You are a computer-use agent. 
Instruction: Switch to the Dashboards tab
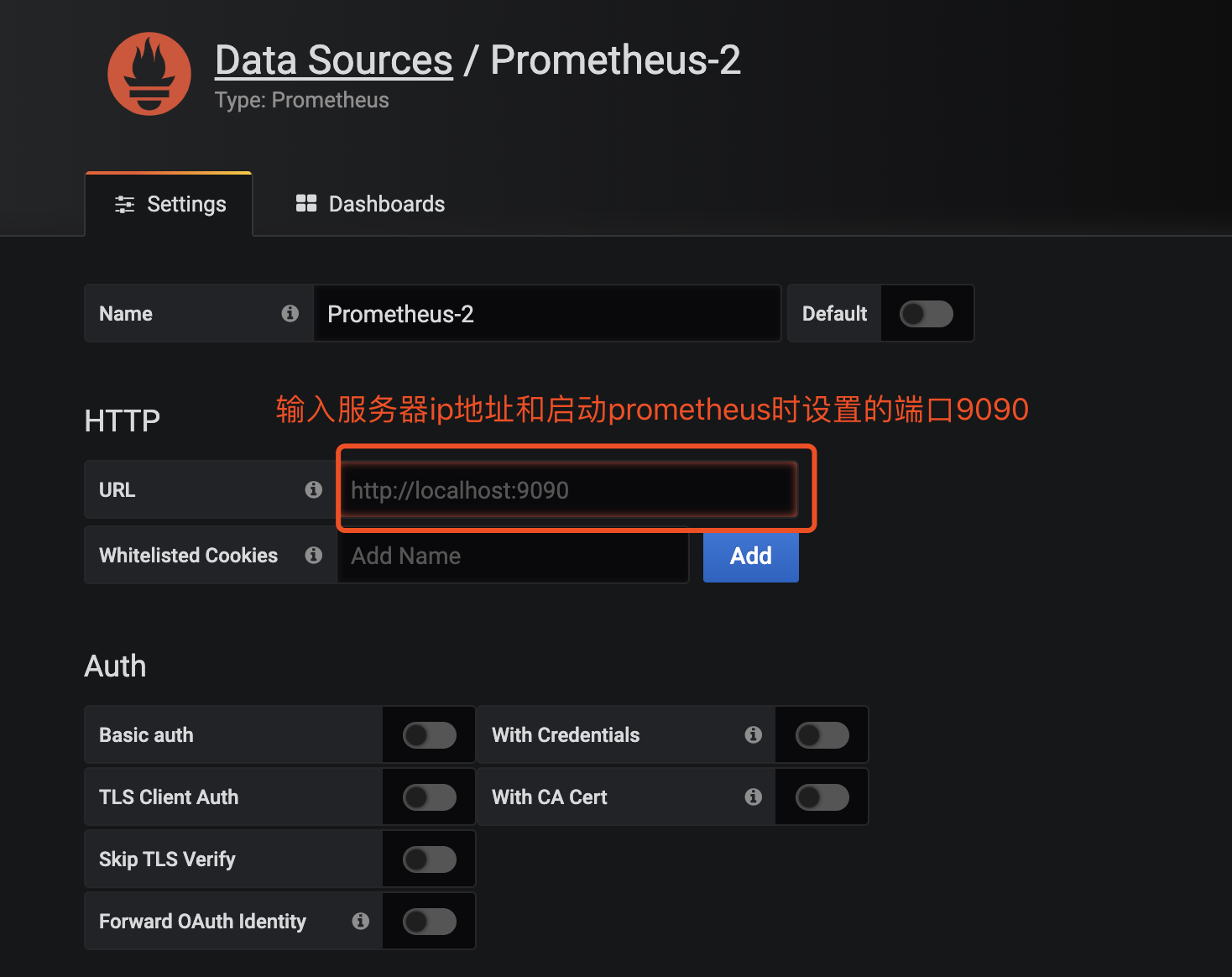point(370,204)
